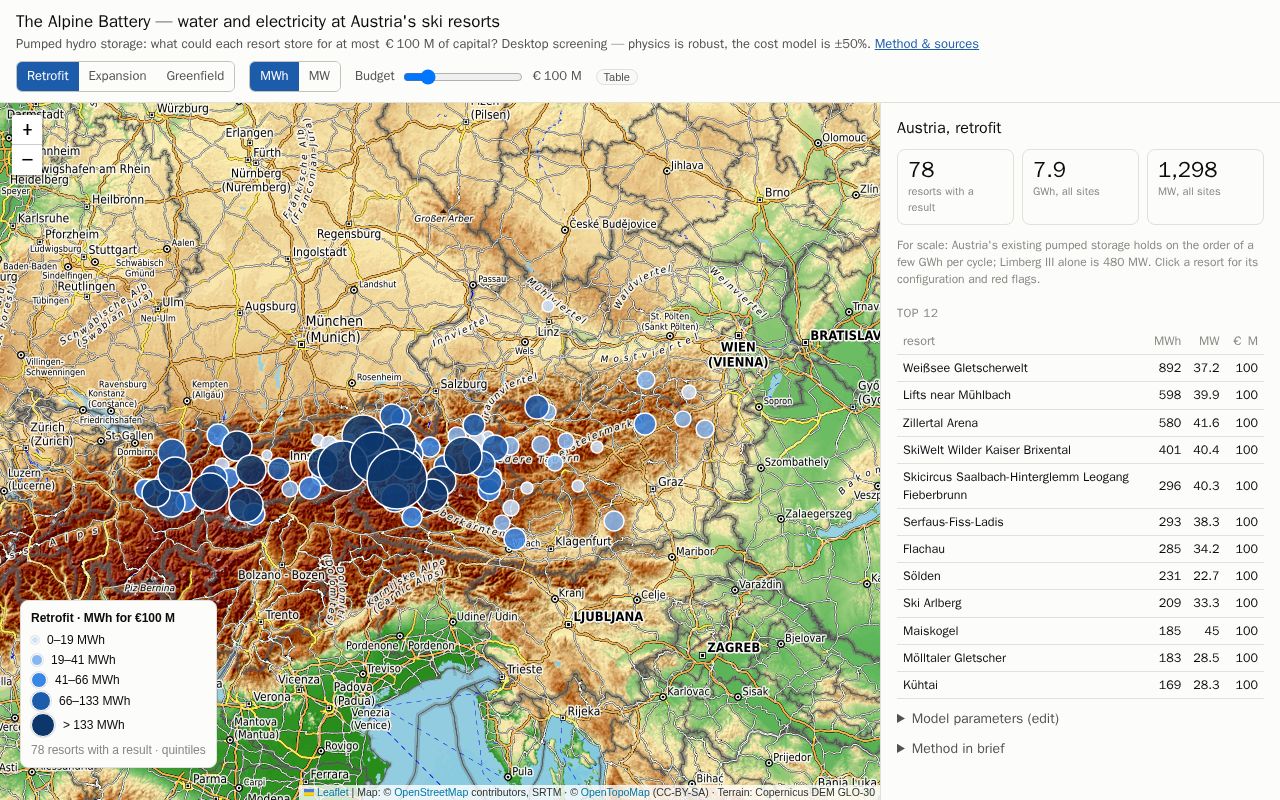Expand Model parameters (edit)
The height and width of the screenshot is (800, 1280).
click(x=978, y=718)
